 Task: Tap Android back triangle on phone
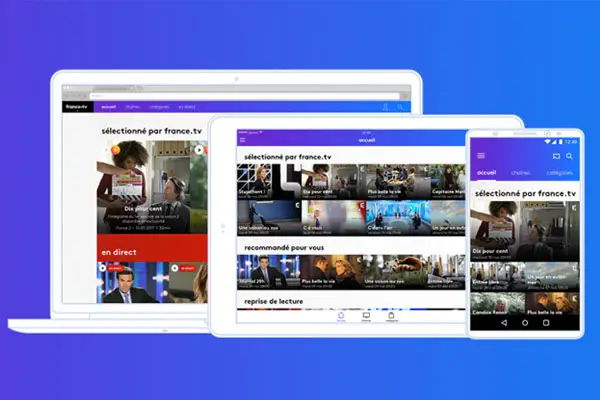[x=504, y=323]
